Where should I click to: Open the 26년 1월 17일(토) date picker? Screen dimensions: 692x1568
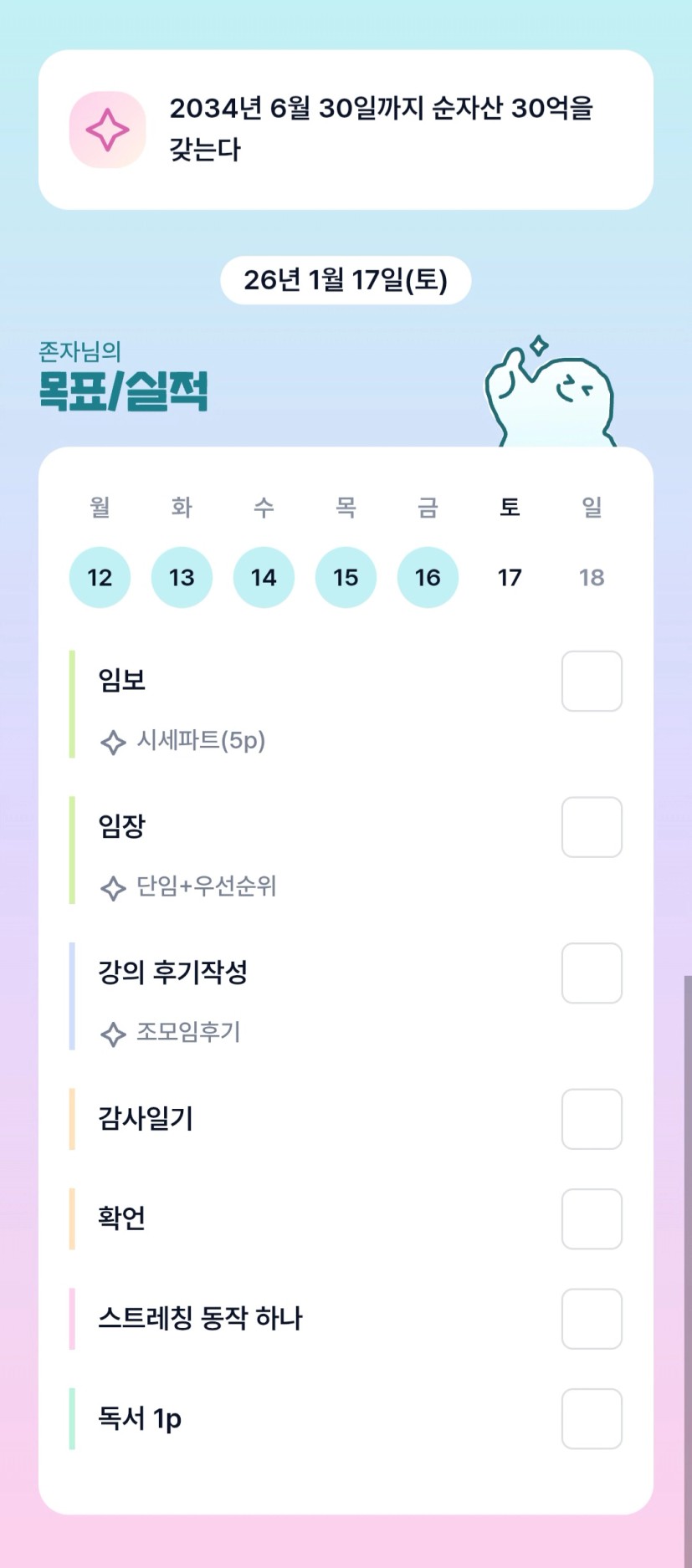click(x=346, y=280)
